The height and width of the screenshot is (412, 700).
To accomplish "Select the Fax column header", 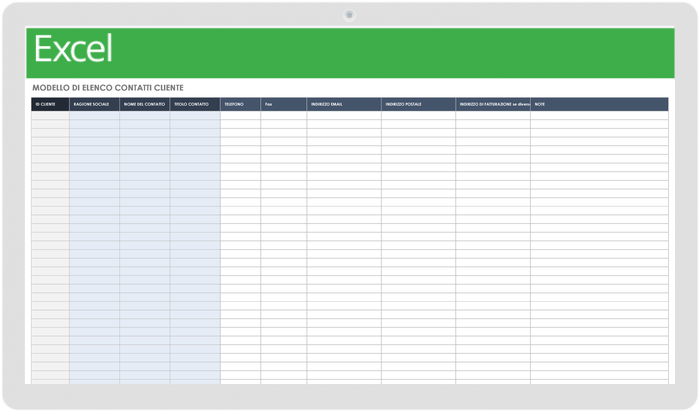I will coord(283,104).
